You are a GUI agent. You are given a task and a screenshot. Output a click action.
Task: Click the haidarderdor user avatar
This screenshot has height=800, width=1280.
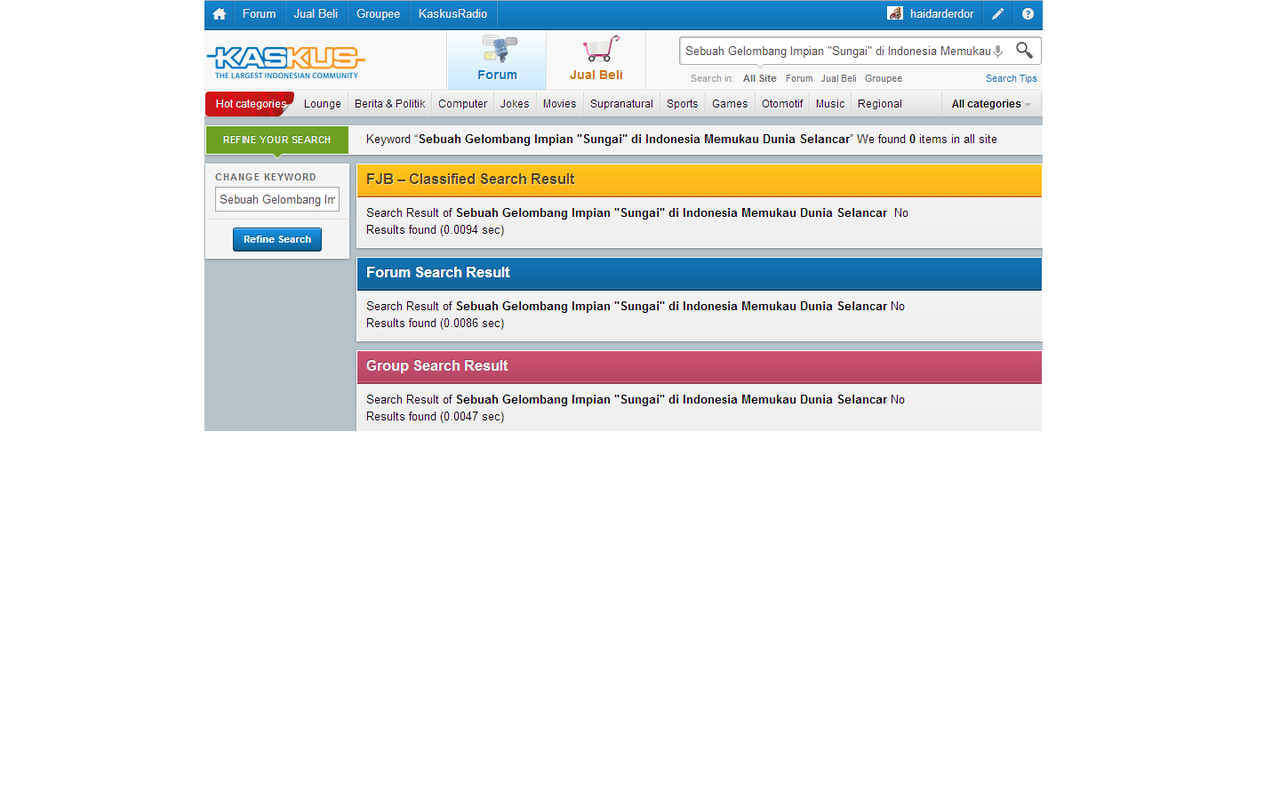point(895,14)
